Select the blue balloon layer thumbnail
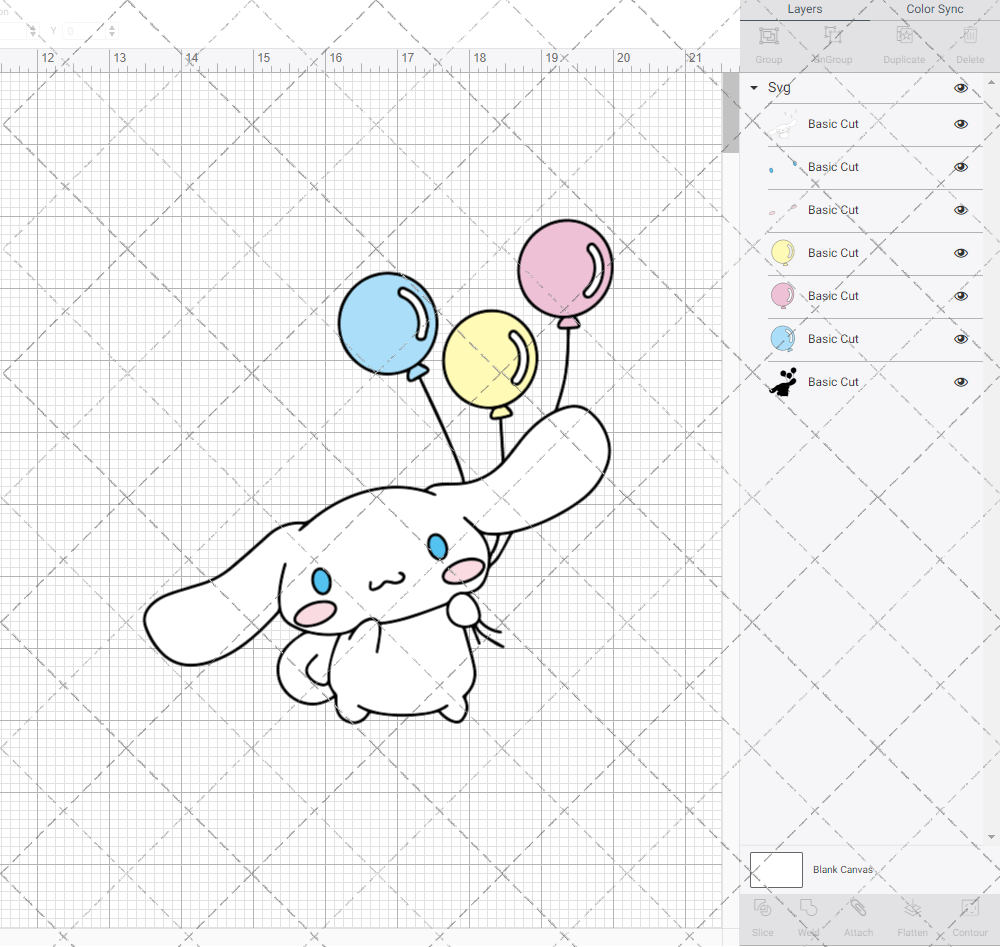 click(783, 339)
